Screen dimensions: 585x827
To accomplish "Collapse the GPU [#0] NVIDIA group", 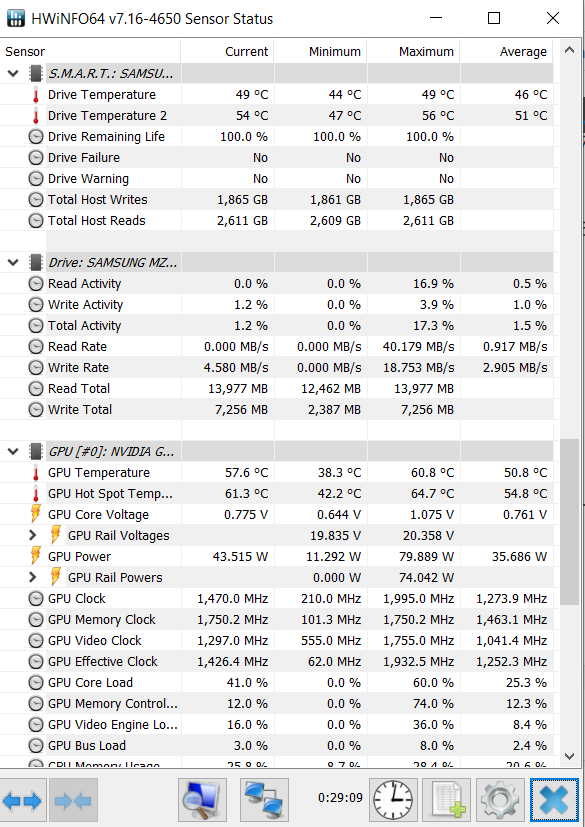I will [13, 451].
